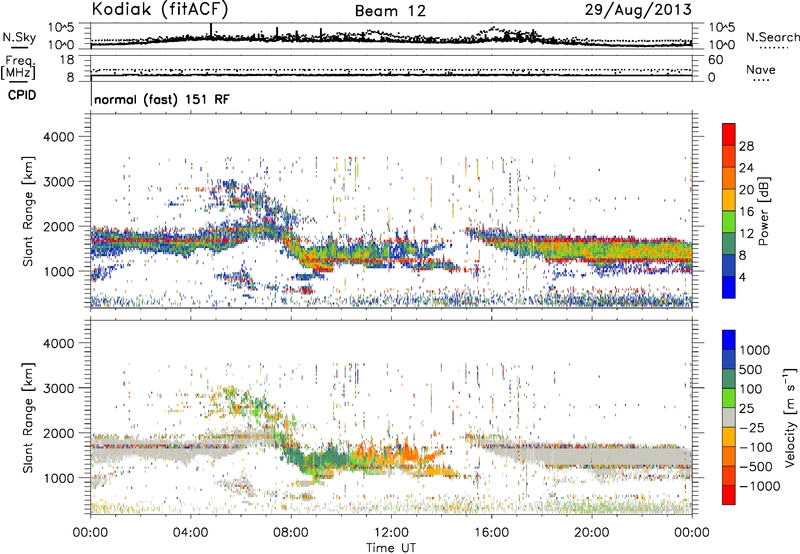Viewport: 800px width, 554px height.
Task: Click the "10^5" tick beside N.Sky
Action: tap(61, 27)
